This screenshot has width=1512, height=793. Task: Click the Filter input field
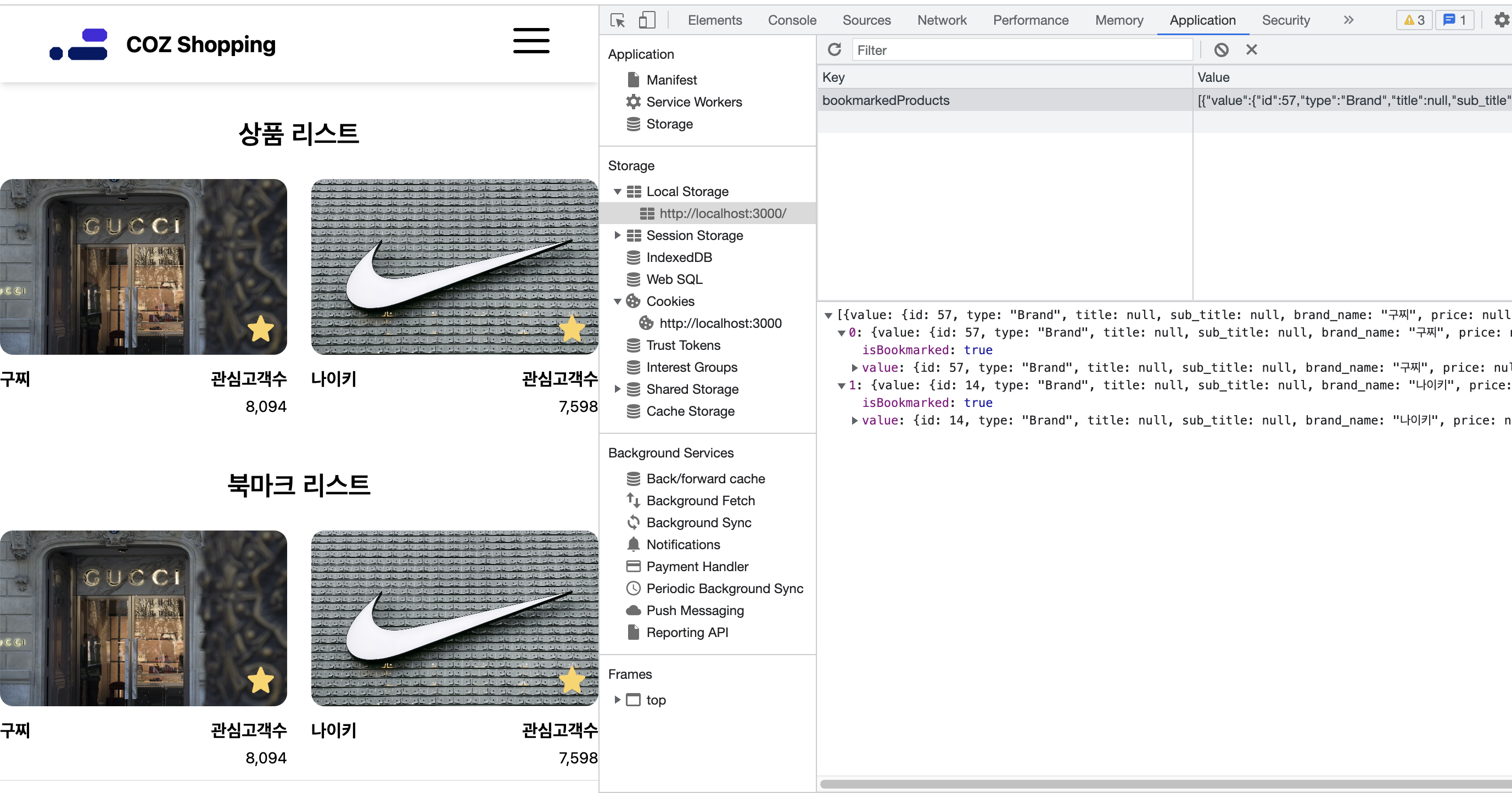[x=1022, y=50]
